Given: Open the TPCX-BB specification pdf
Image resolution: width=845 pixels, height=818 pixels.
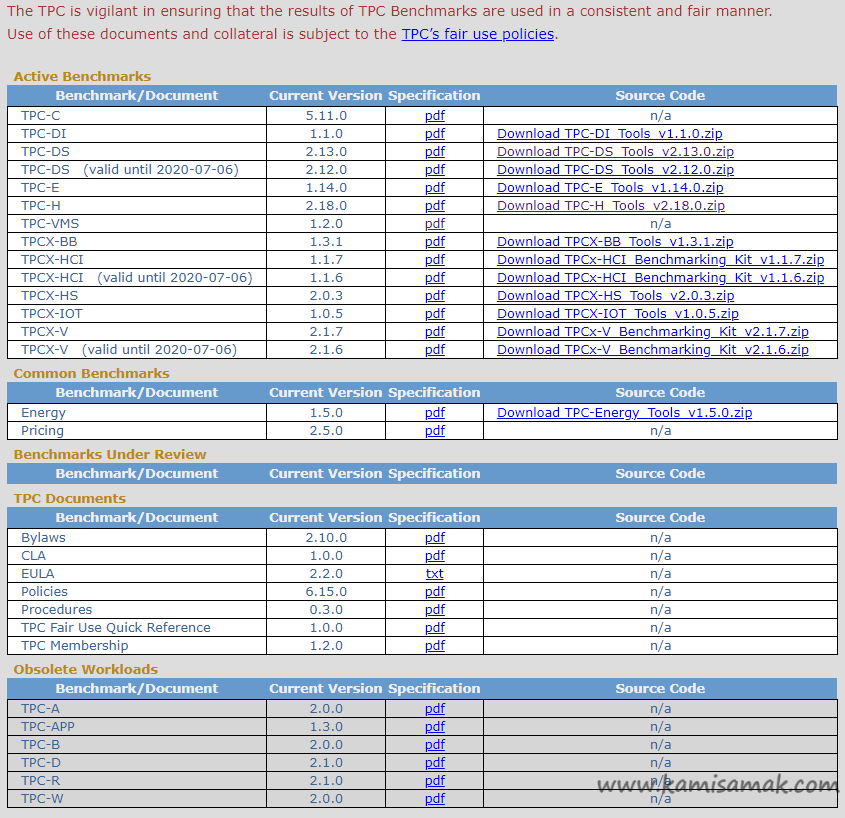Looking at the screenshot, I should 434,241.
